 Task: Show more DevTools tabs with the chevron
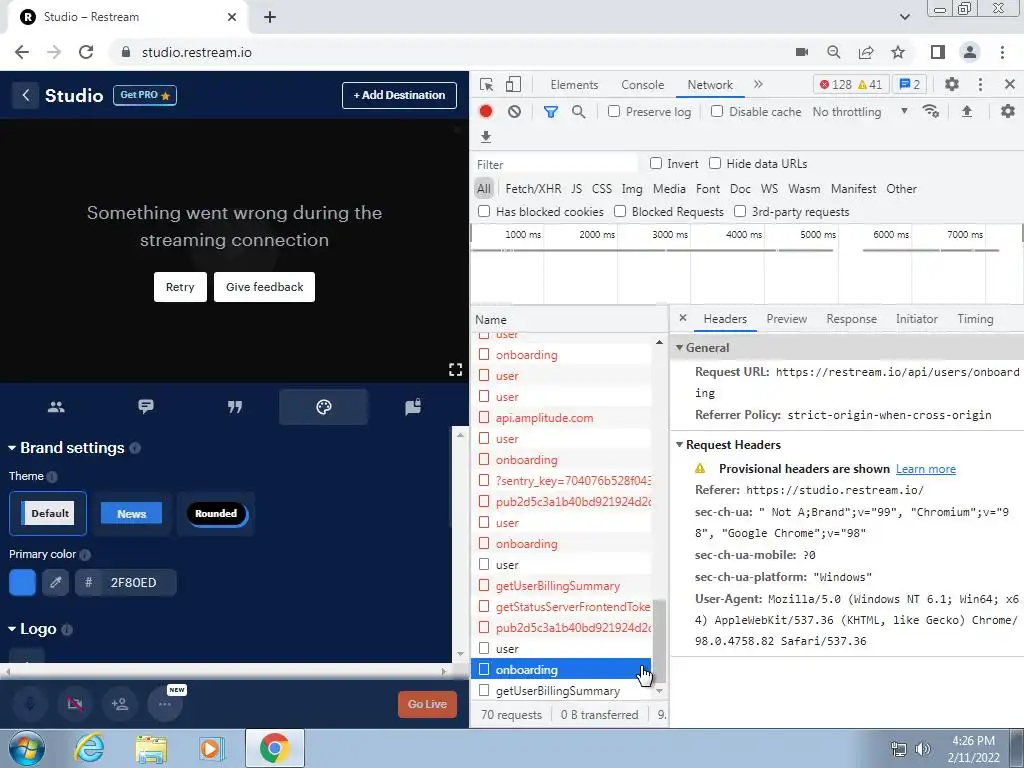click(758, 84)
